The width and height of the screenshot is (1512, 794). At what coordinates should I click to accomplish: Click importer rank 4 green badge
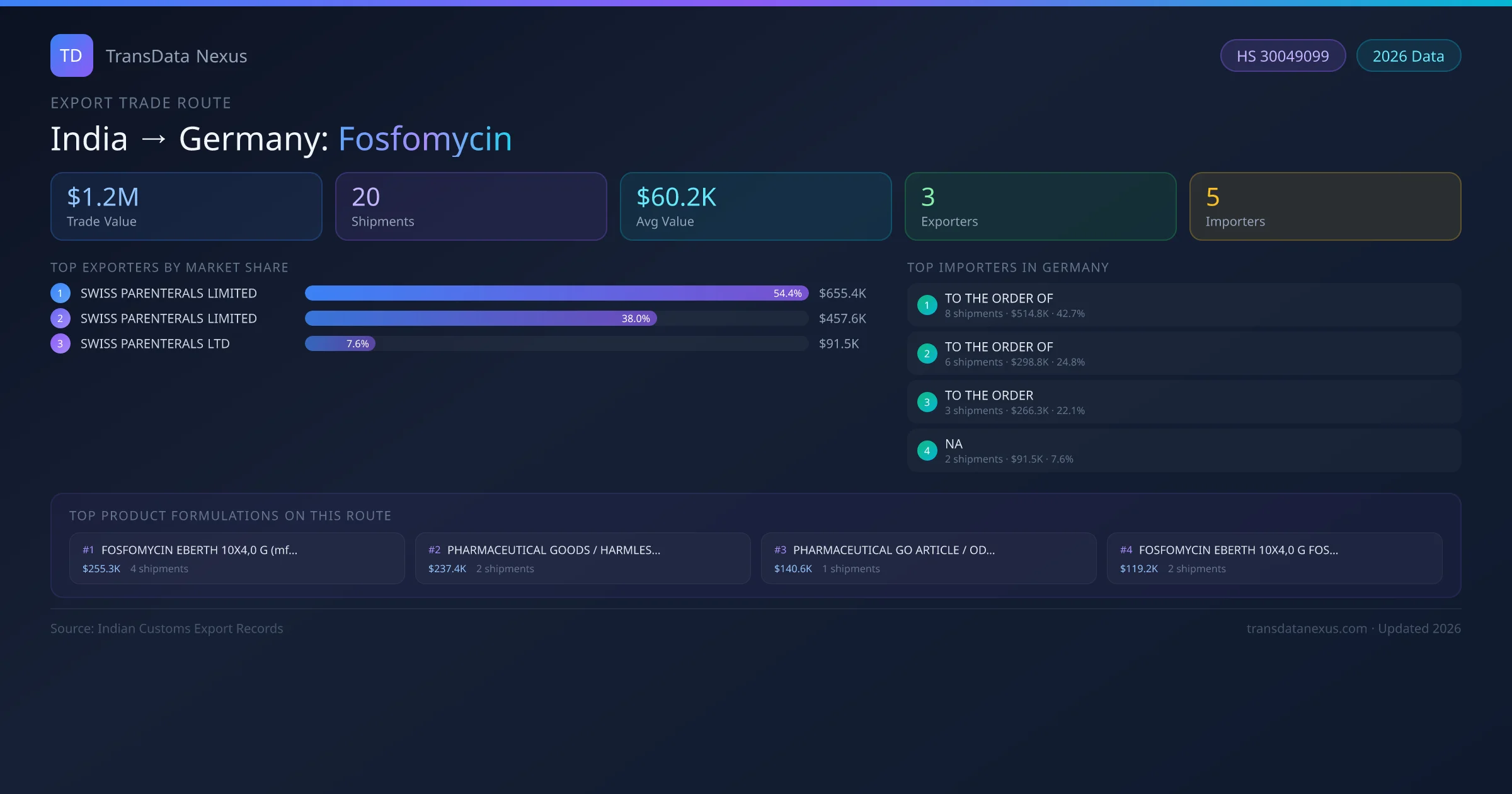pyautogui.click(x=927, y=451)
